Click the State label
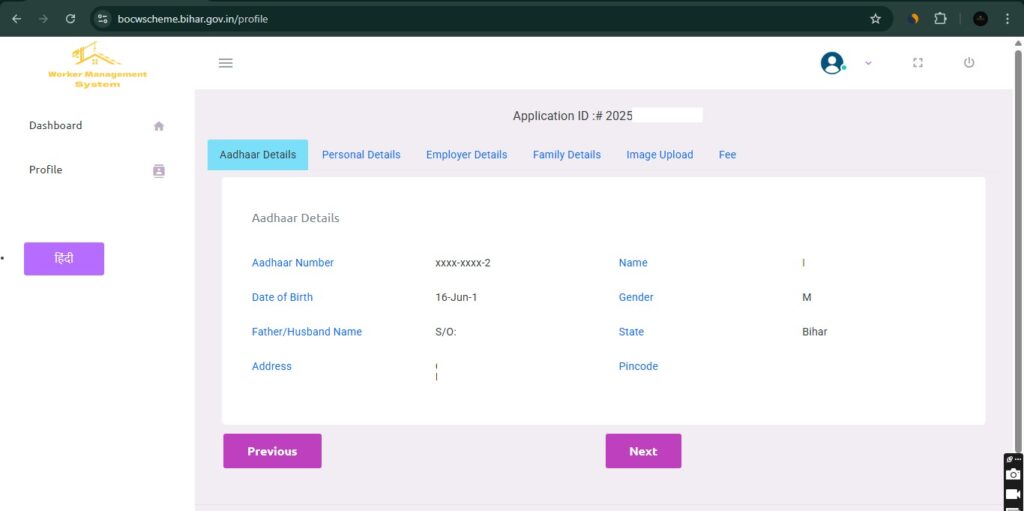1024x511 pixels. point(631,332)
